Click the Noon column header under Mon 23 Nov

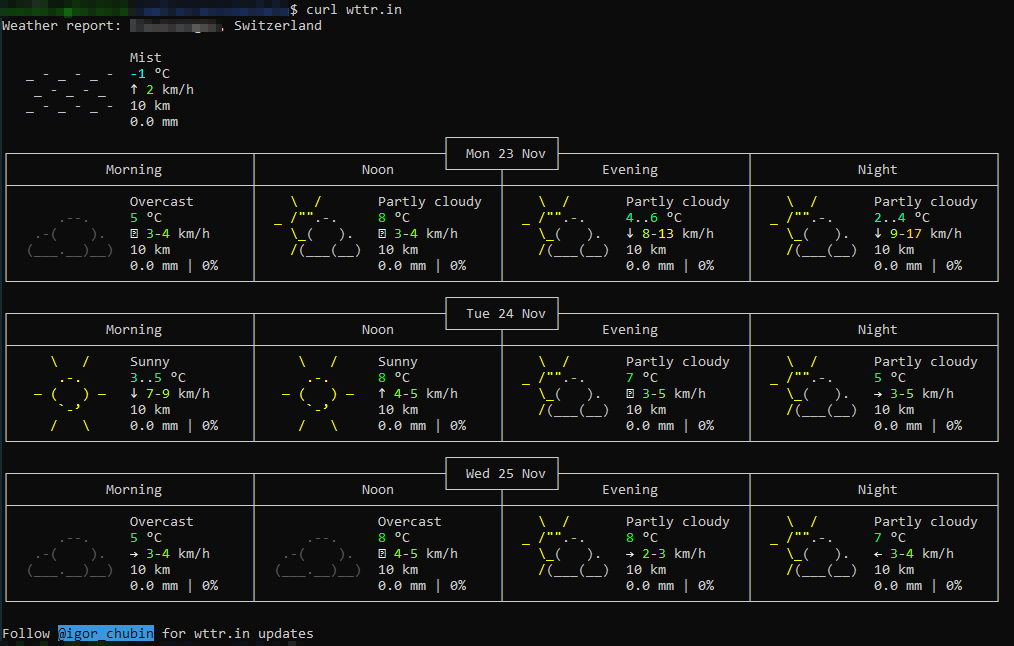pyautogui.click(x=378, y=169)
